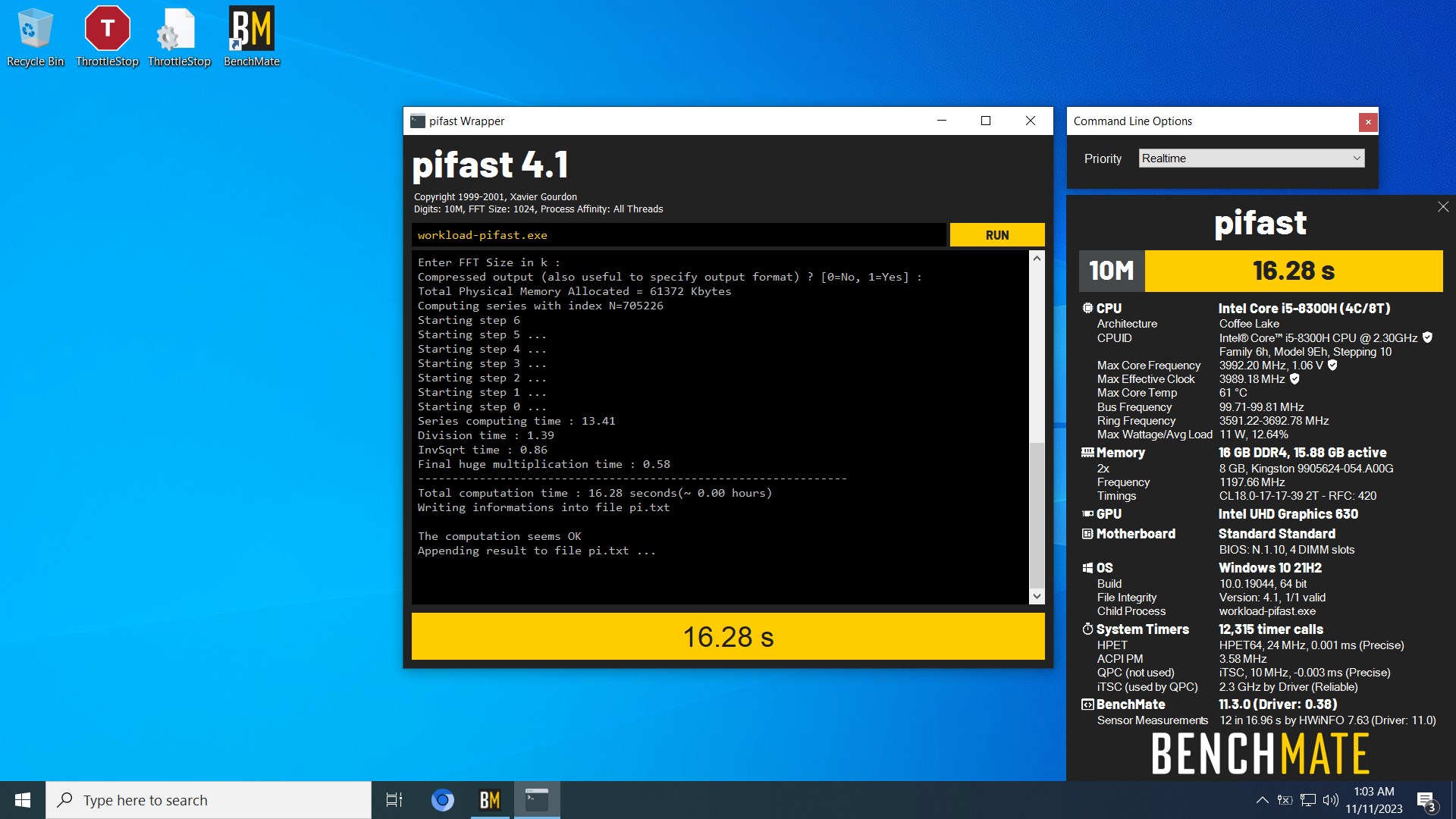The image size is (1456, 819).
Task: Open the browser icon on the taskbar
Action: 443,800
